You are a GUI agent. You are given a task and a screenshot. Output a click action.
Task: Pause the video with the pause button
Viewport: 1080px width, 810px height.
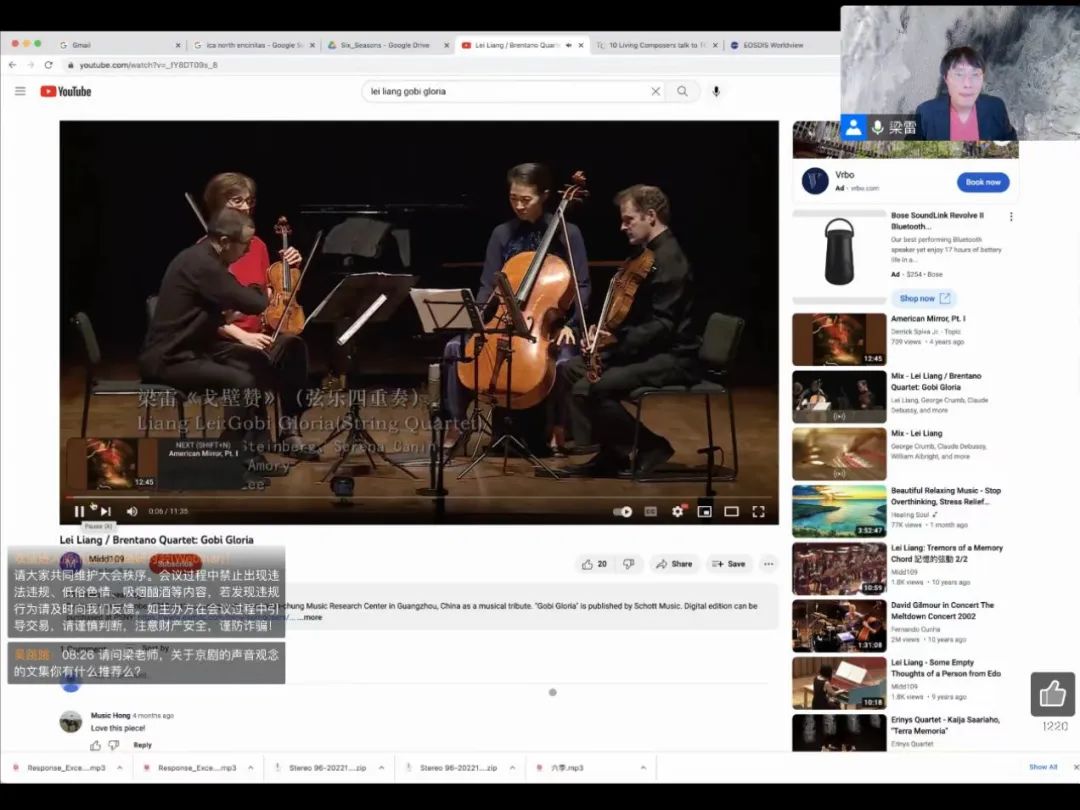click(x=79, y=511)
